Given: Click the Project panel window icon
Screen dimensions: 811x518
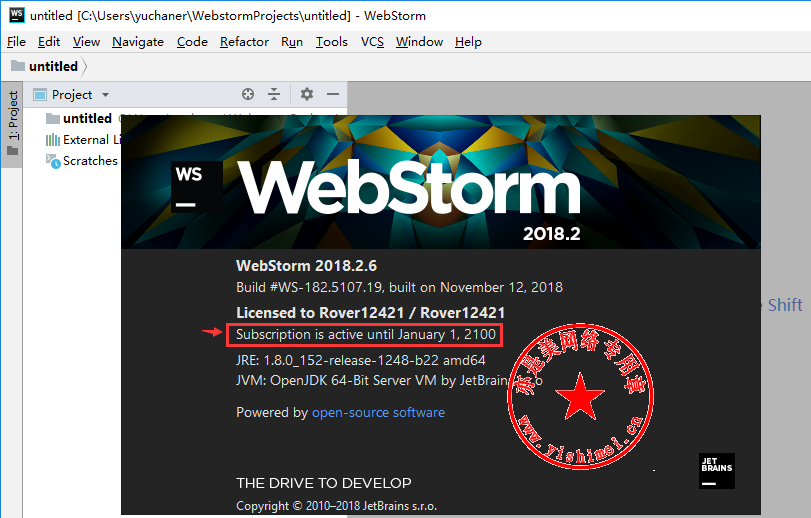Looking at the screenshot, I should (x=40, y=95).
